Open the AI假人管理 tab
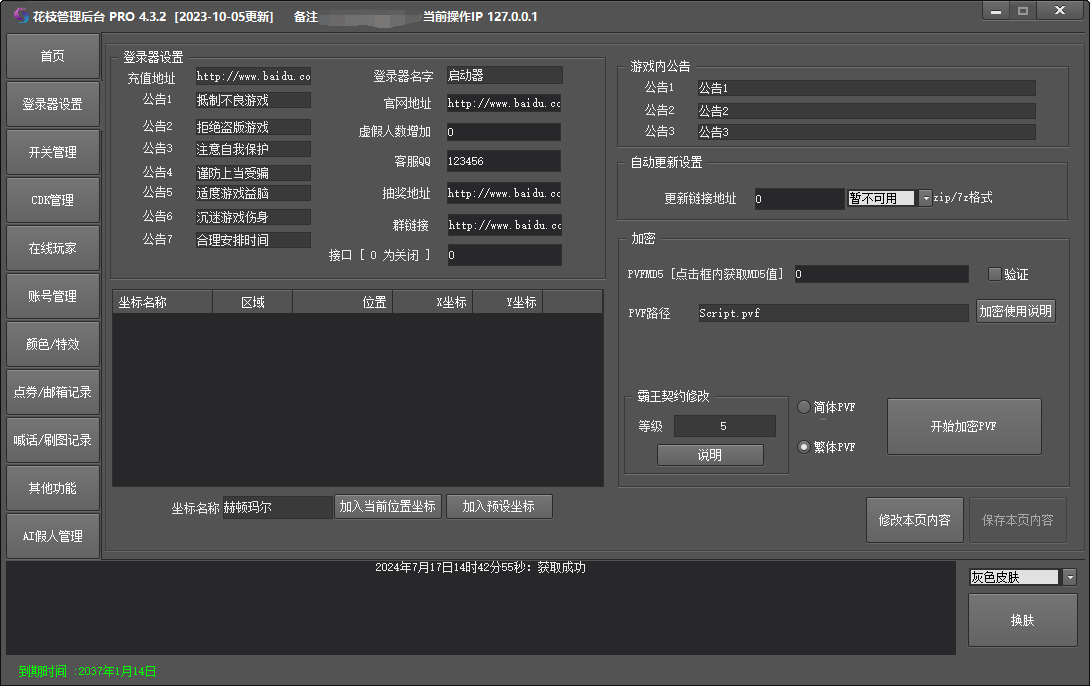 (x=53, y=536)
